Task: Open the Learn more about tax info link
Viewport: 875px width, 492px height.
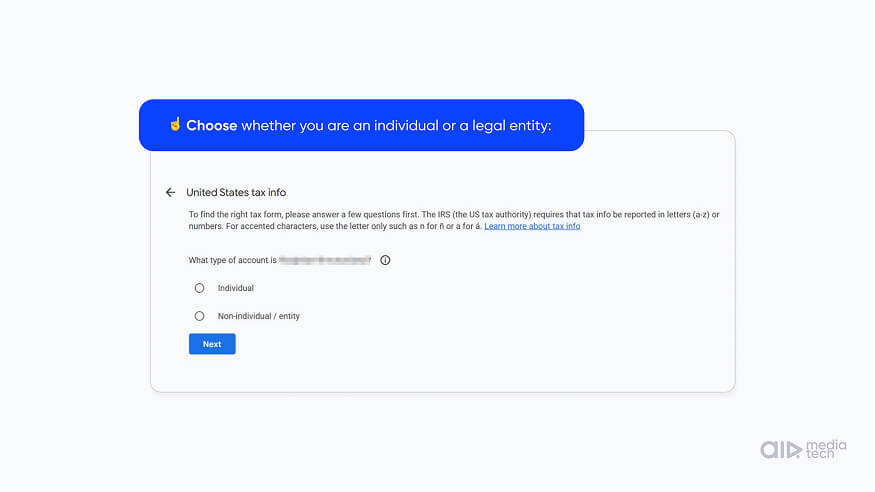Action: pyautogui.click(x=532, y=226)
